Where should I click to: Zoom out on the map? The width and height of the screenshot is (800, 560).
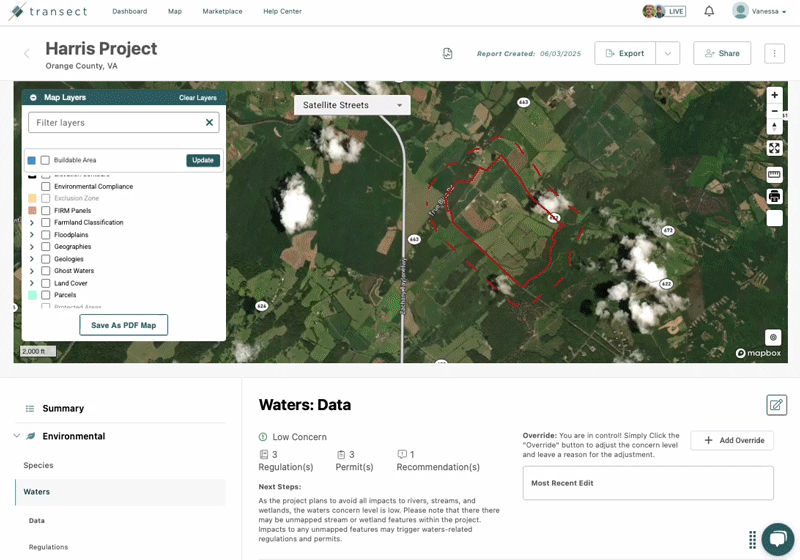point(774,111)
